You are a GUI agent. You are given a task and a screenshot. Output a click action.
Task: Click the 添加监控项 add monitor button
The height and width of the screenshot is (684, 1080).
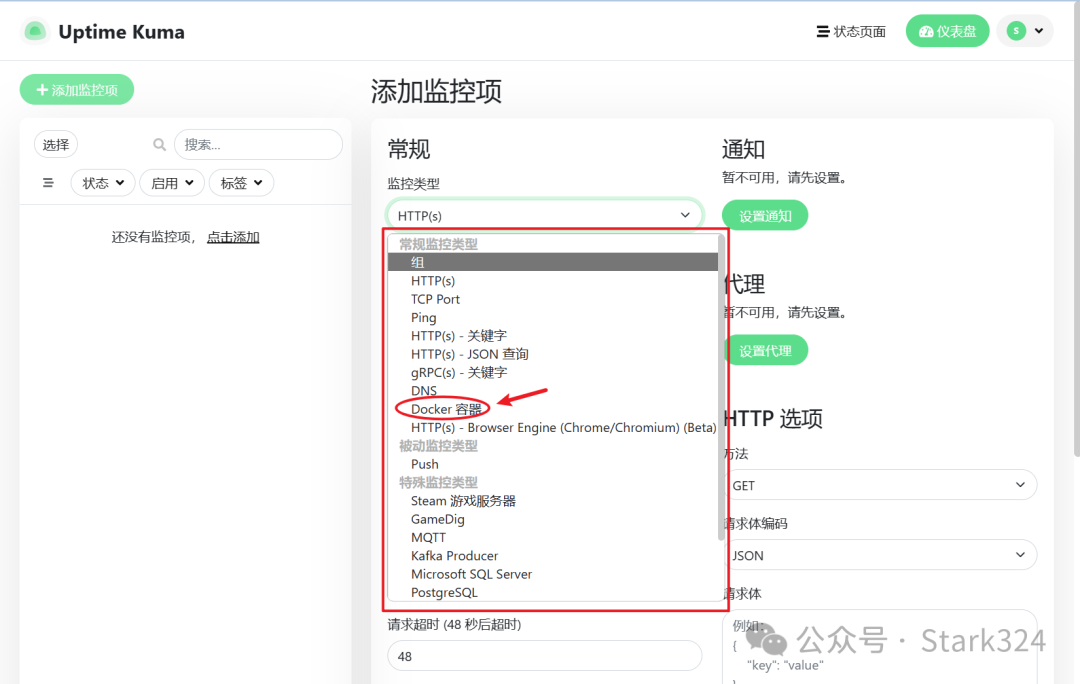click(x=77, y=90)
